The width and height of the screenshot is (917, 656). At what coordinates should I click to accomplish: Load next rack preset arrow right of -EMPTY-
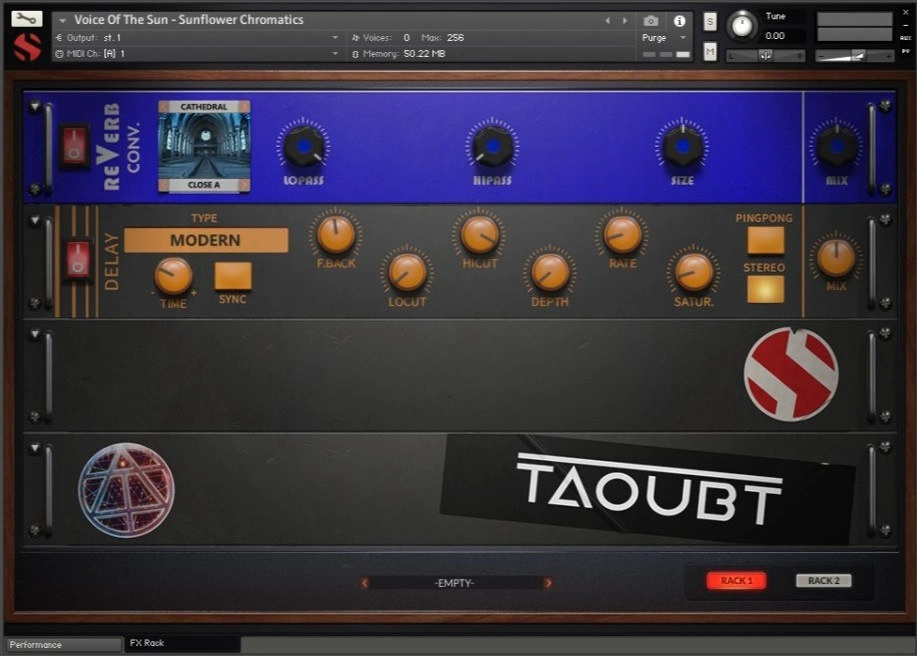click(x=548, y=583)
